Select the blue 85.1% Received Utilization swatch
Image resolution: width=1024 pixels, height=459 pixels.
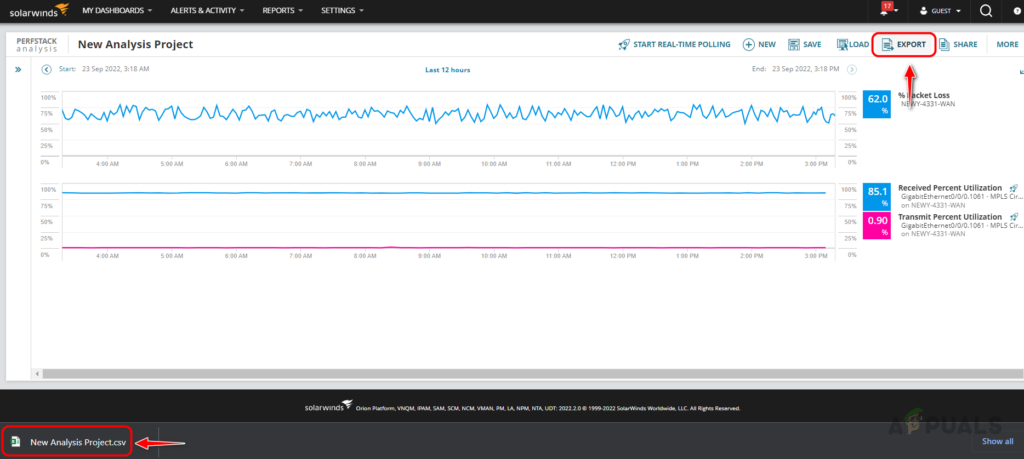(x=876, y=197)
